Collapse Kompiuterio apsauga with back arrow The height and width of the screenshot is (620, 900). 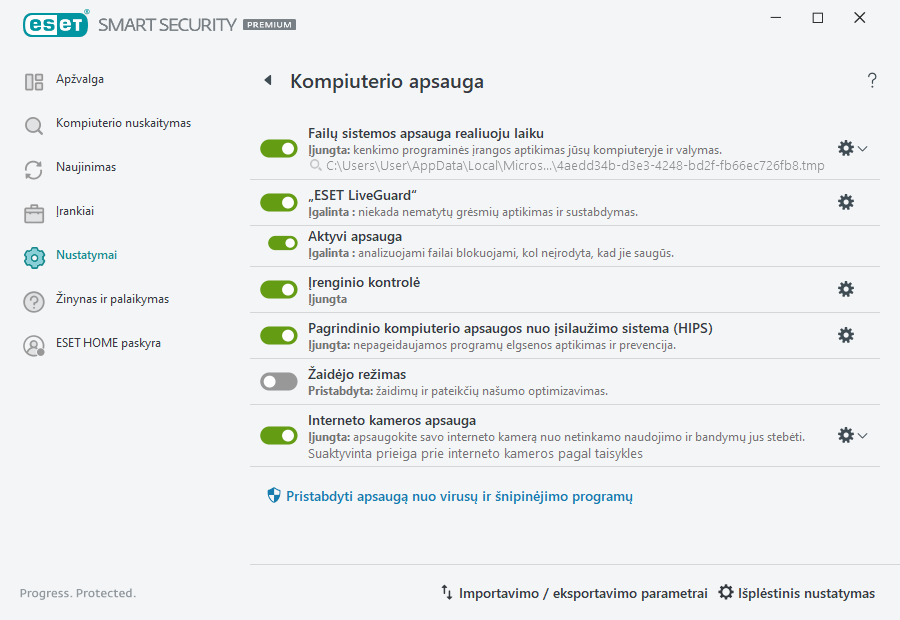pos(267,81)
